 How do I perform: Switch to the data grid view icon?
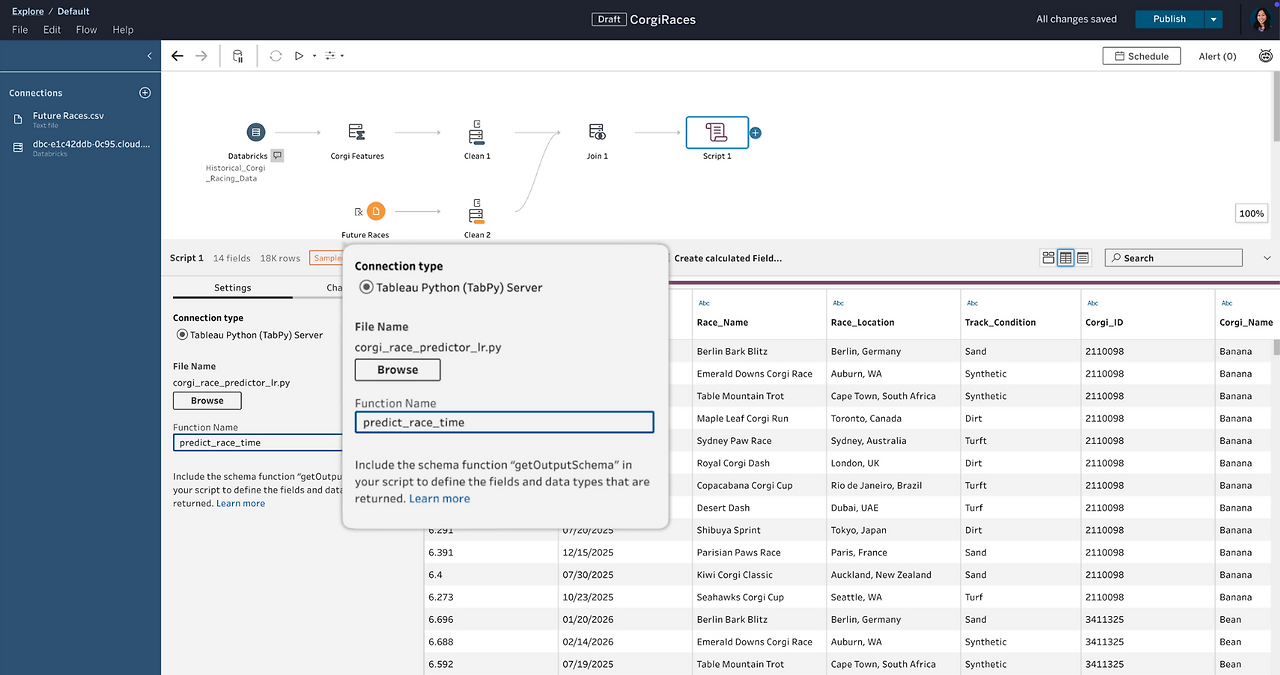pyautogui.click(x=1066, y=258)
